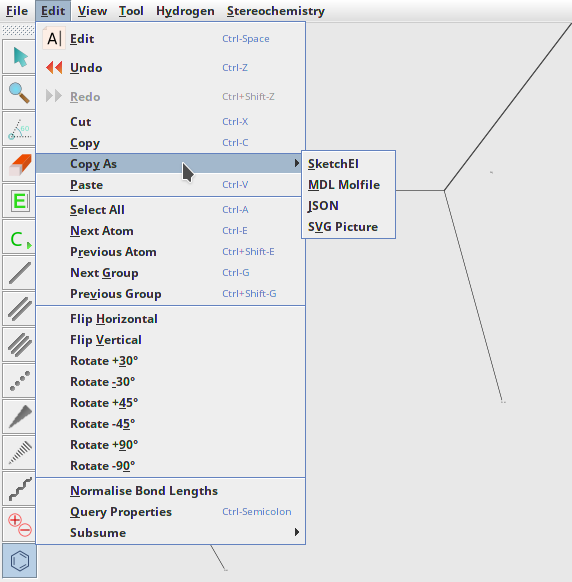Choose Rotate -30°
This screenshot has height=582, width=572.
171,382
